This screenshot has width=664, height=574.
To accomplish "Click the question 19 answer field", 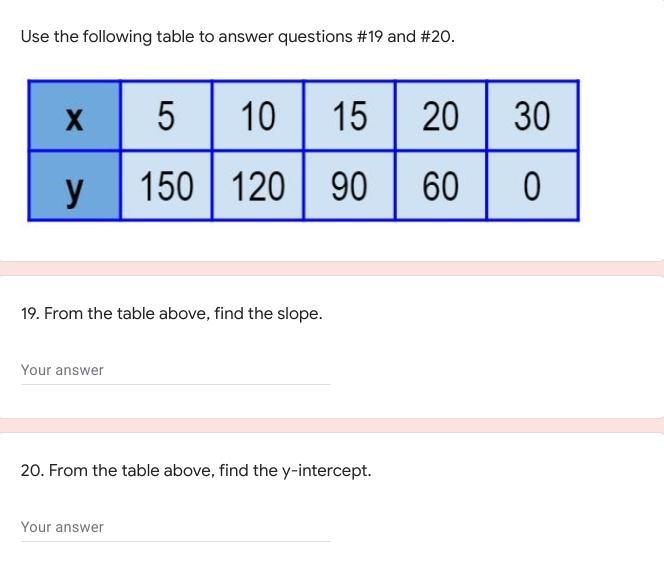I will (x=175, y=371).
